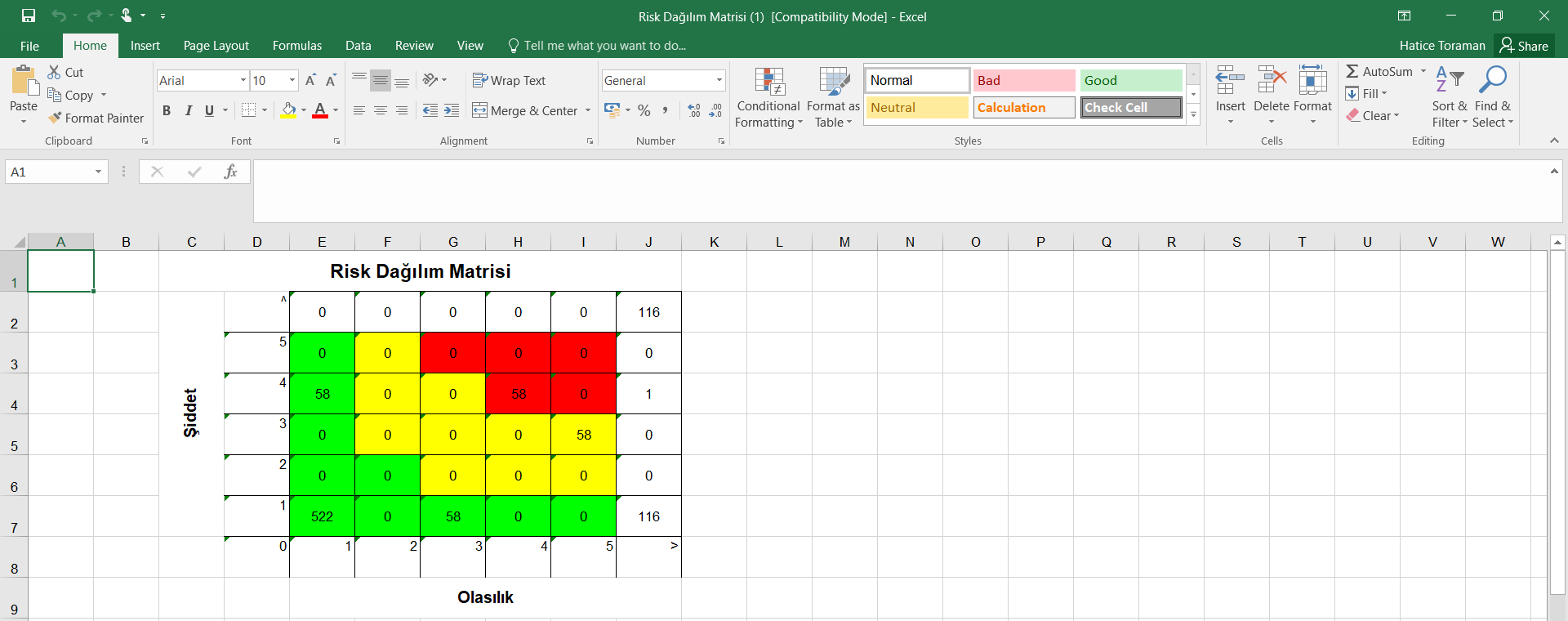Click the Borders icon in Font group
The image size is (1568, 621).
pos(249,110)
